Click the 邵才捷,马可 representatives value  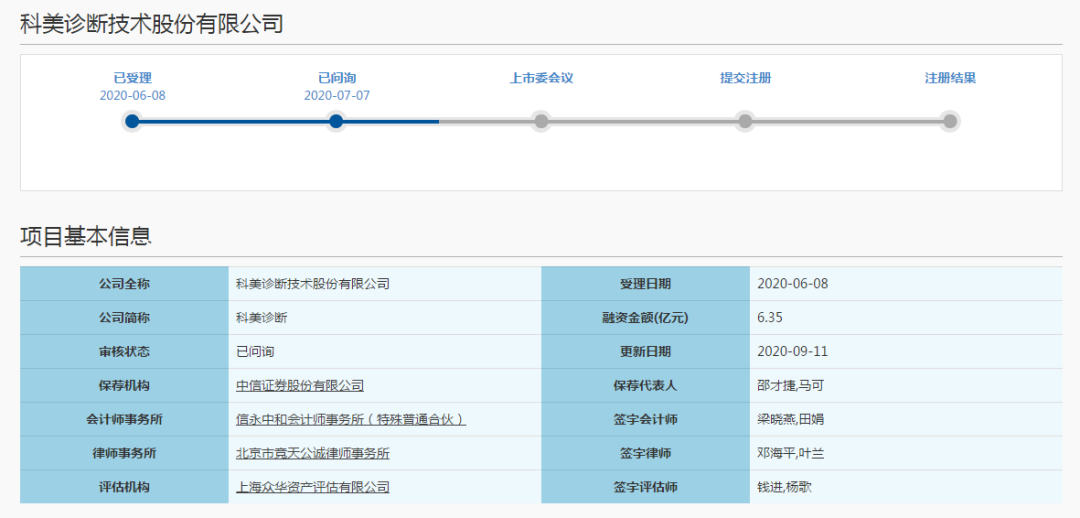[x=790, y=386]
